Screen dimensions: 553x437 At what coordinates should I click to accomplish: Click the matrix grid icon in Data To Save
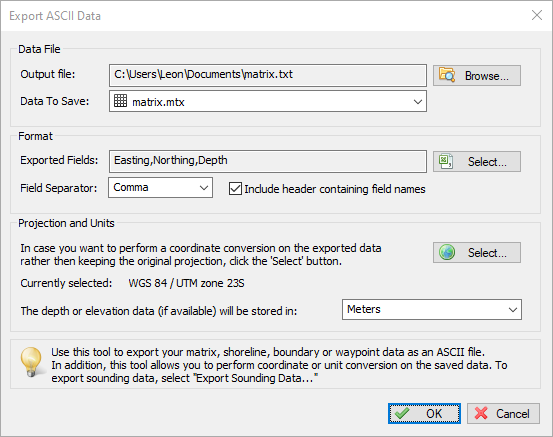click(120, 101)
